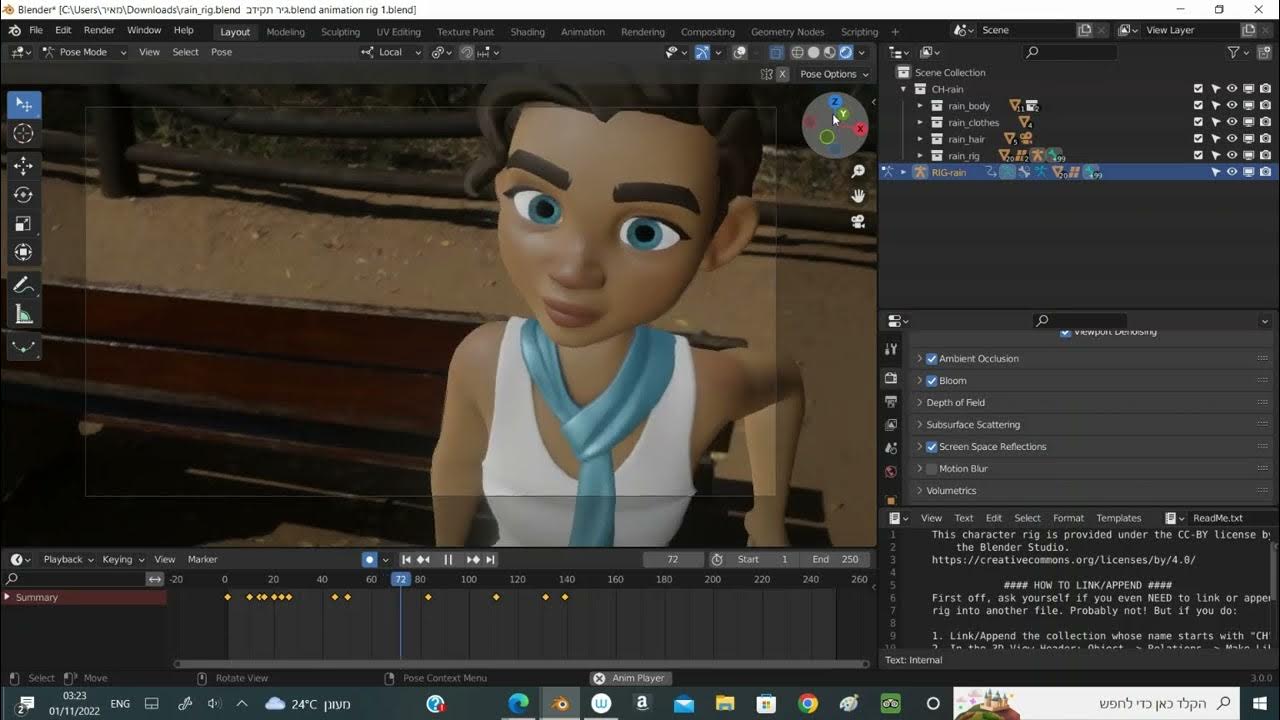
Task: Click the End frame 250 field
Action: (x=835, y=559)
